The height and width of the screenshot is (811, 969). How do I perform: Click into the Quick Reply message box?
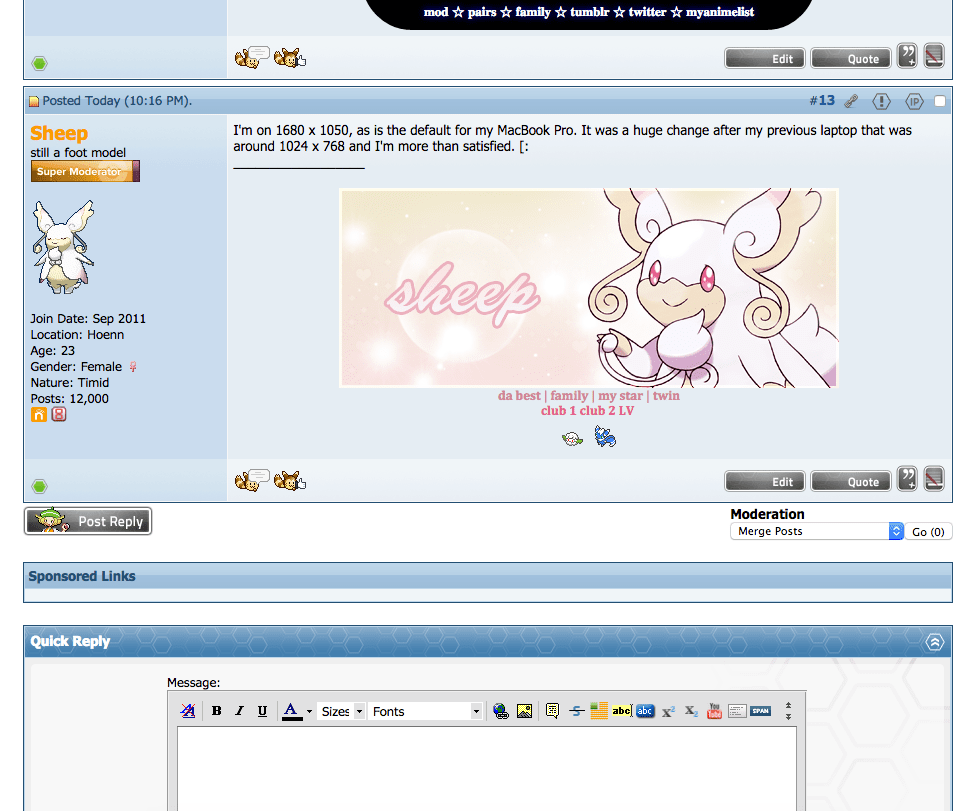487,769
